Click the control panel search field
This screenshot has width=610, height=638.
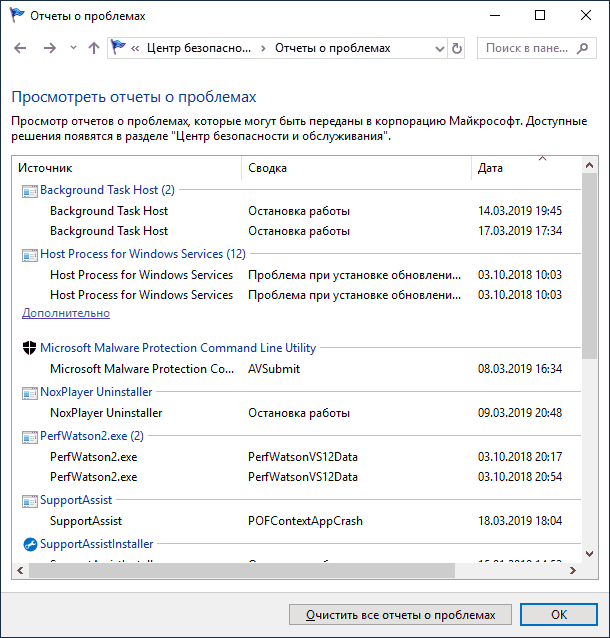coord(536,48)
